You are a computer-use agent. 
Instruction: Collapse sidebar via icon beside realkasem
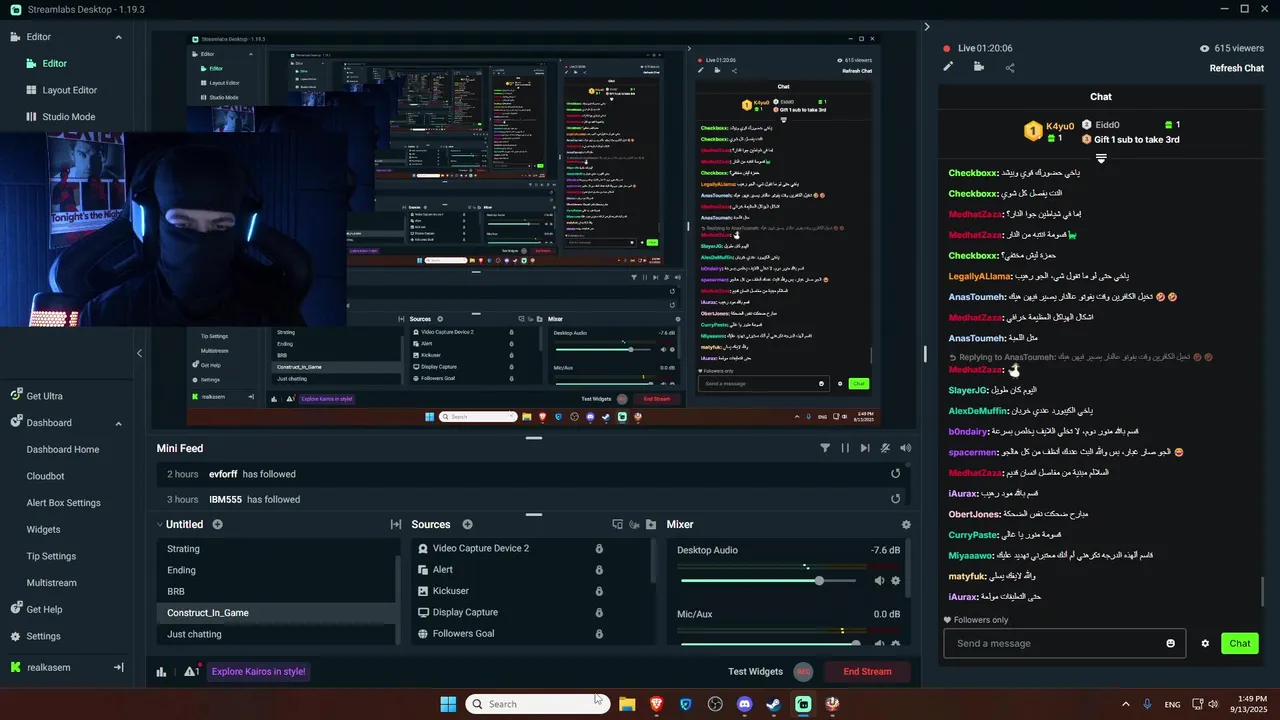(x=118, y=667)
